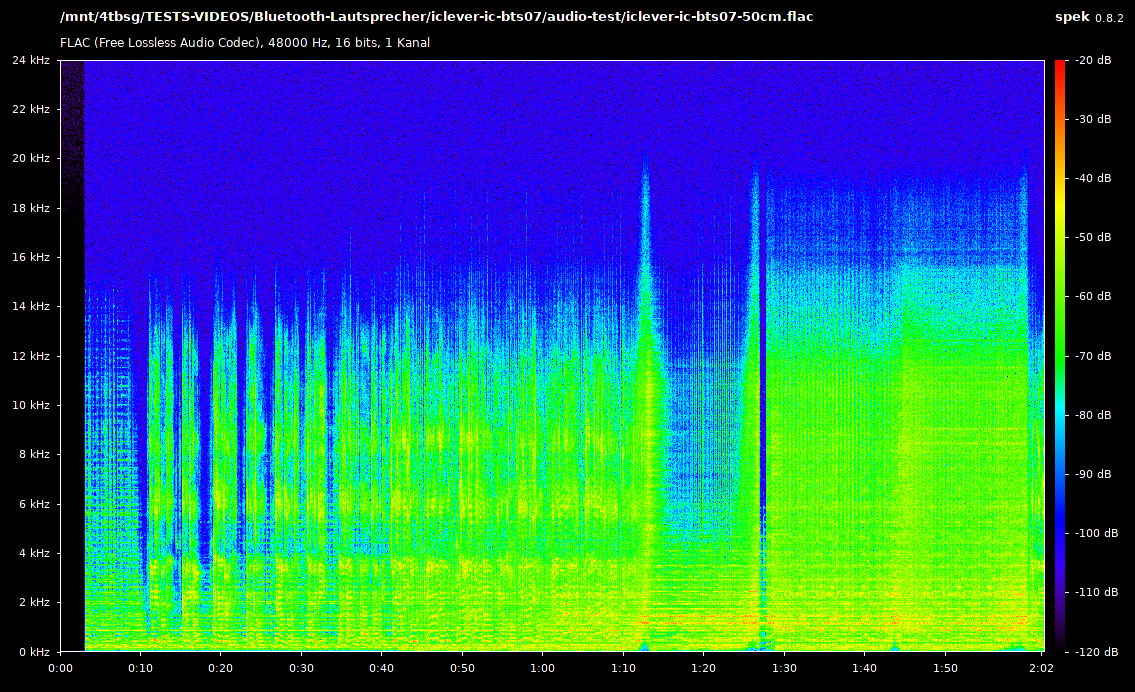Screen dimensions: 1135x692
Task: Click the 2:02 end time label
Action: [x=1042, y=668]
